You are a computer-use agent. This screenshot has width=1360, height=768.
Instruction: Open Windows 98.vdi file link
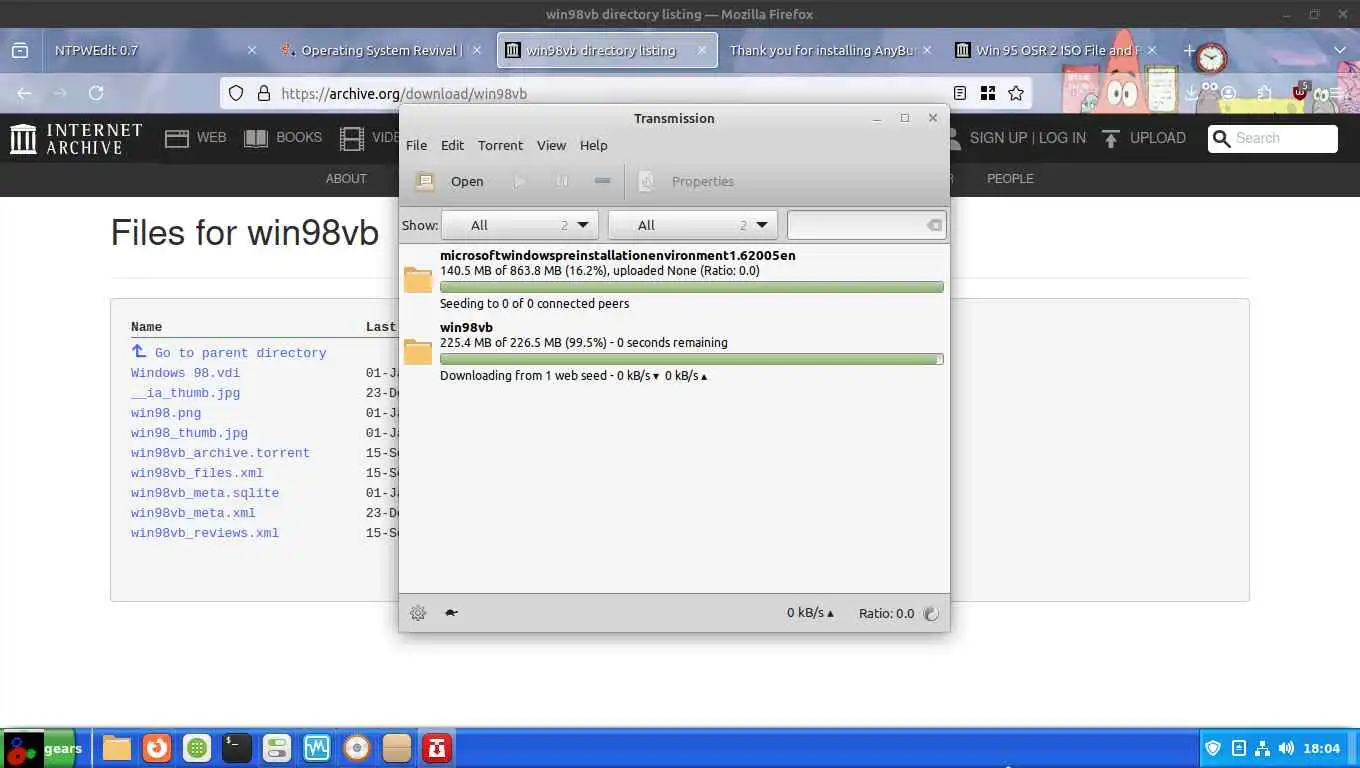185,373
